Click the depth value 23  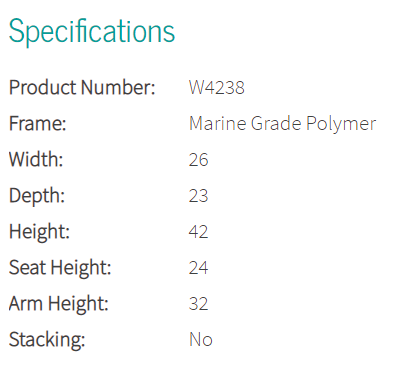pyautogui.click(x=199, y=196)
